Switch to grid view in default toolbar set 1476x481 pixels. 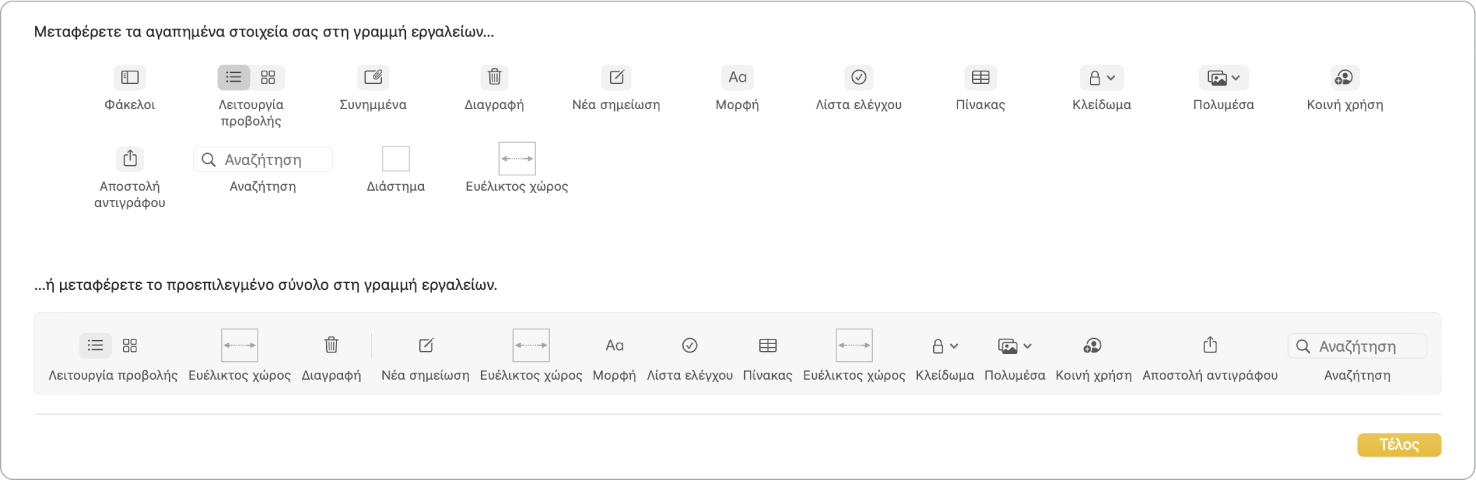(130, 346)
